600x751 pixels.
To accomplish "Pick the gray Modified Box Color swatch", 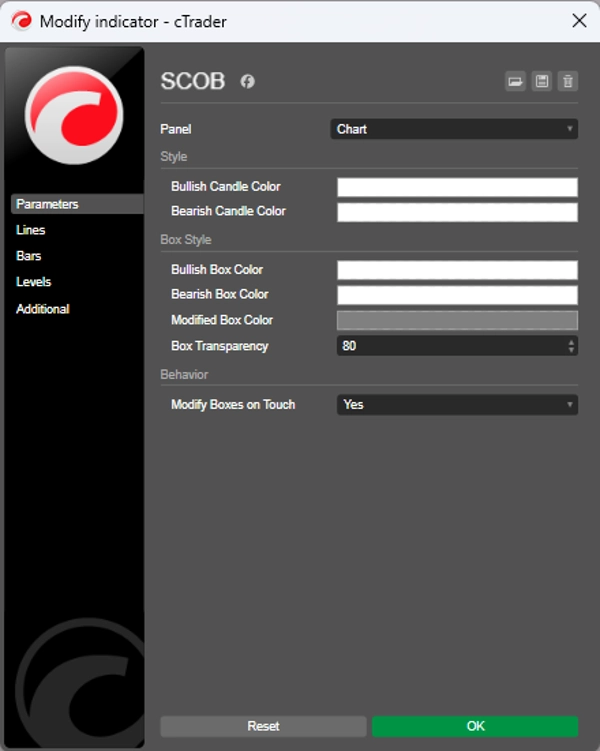I will pos(457,320).
